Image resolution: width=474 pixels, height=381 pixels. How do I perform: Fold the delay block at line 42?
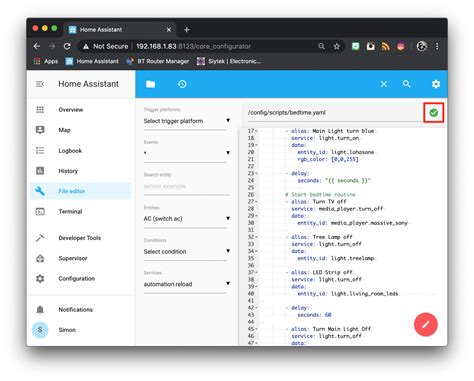(x=256, y=308)
